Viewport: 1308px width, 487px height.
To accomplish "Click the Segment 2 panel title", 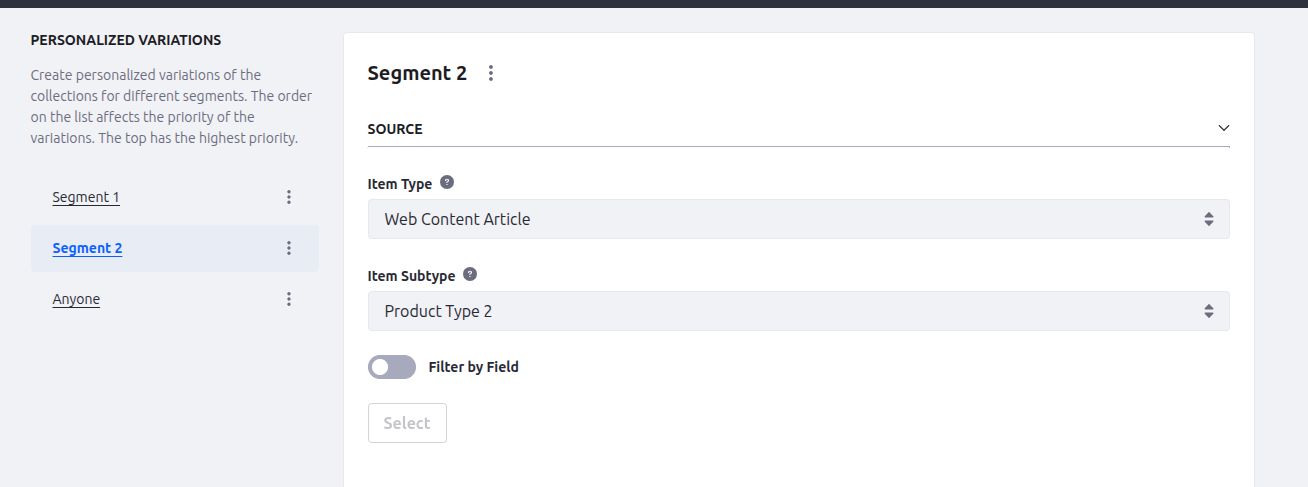I will 417,73.
